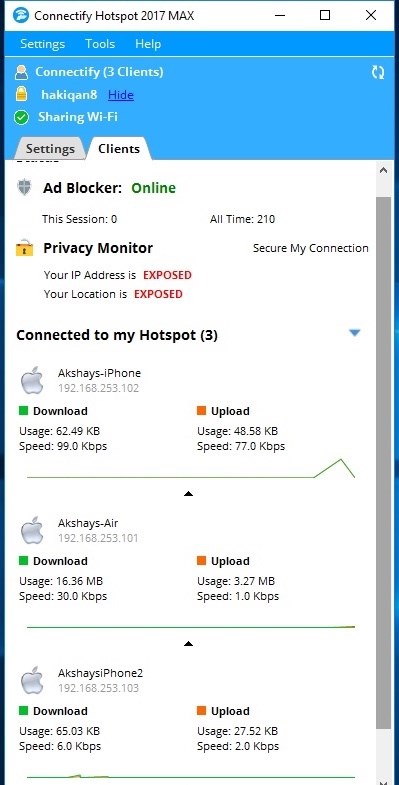Switch to the Settings tab
The width and height of the screenshot is (399, 785).
50,149
